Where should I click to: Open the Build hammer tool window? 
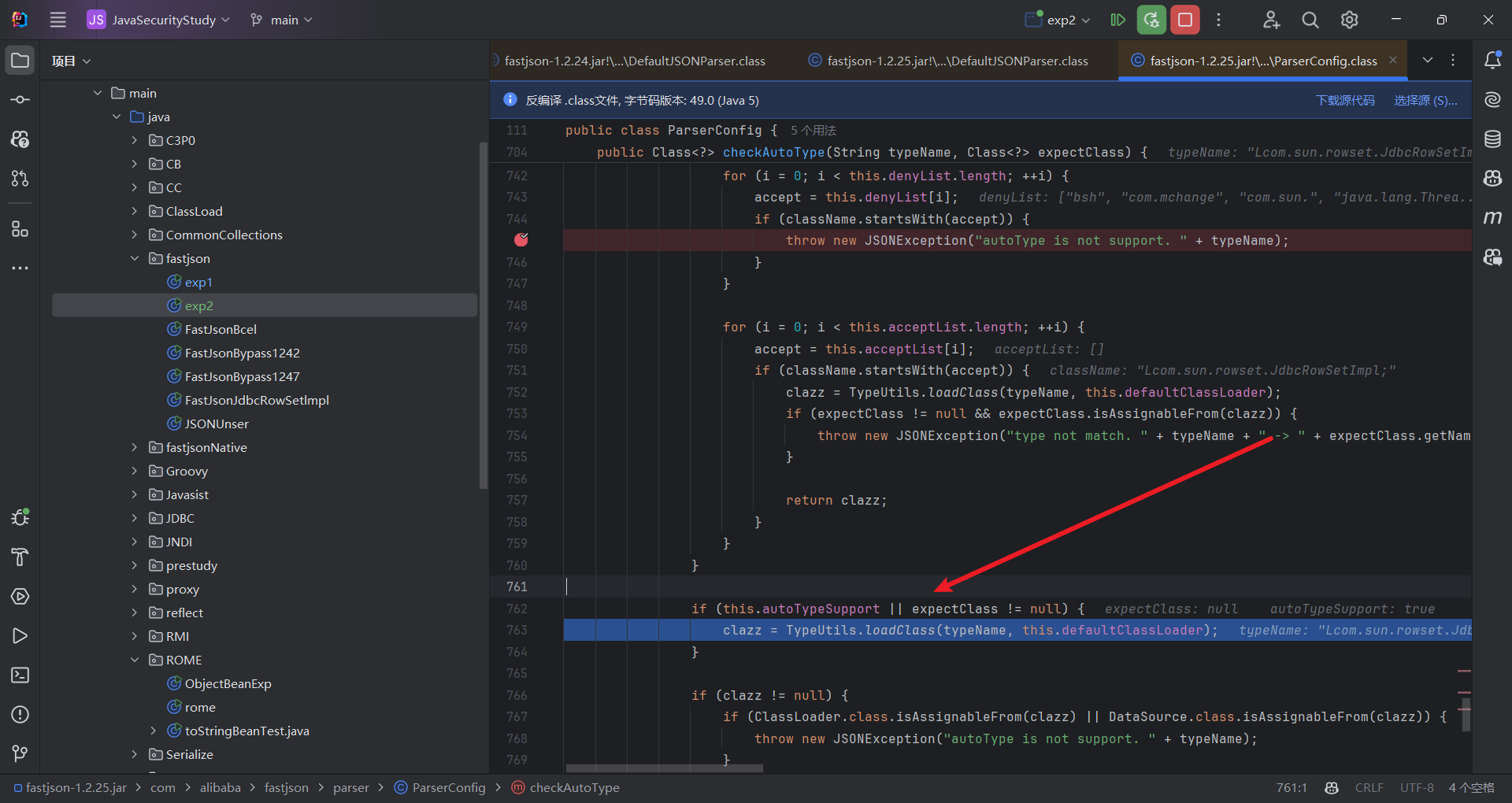click(20, 557)
